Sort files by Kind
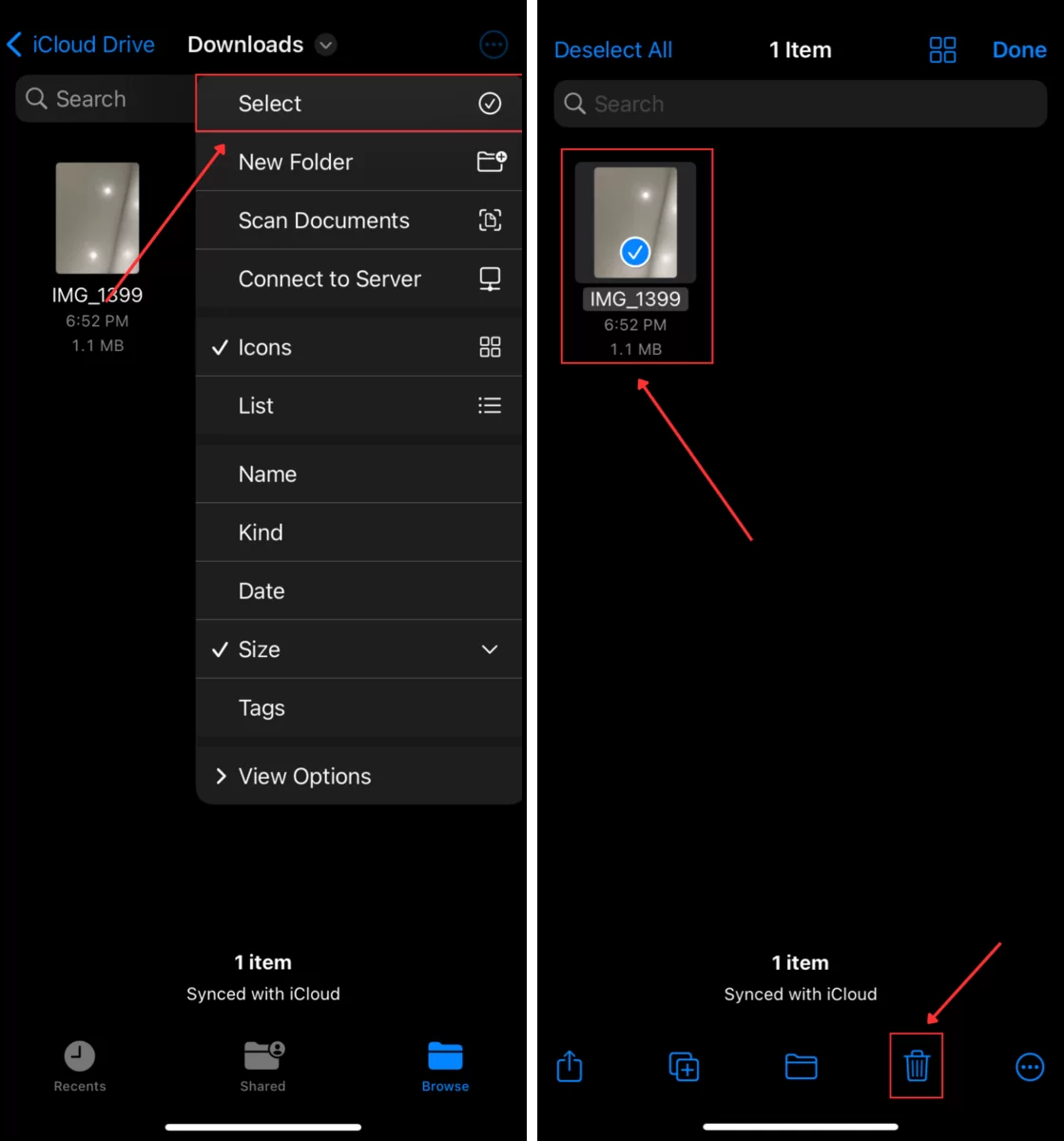The height and width of the screenshot is (1141, 1064). click(x=358, y=532)
